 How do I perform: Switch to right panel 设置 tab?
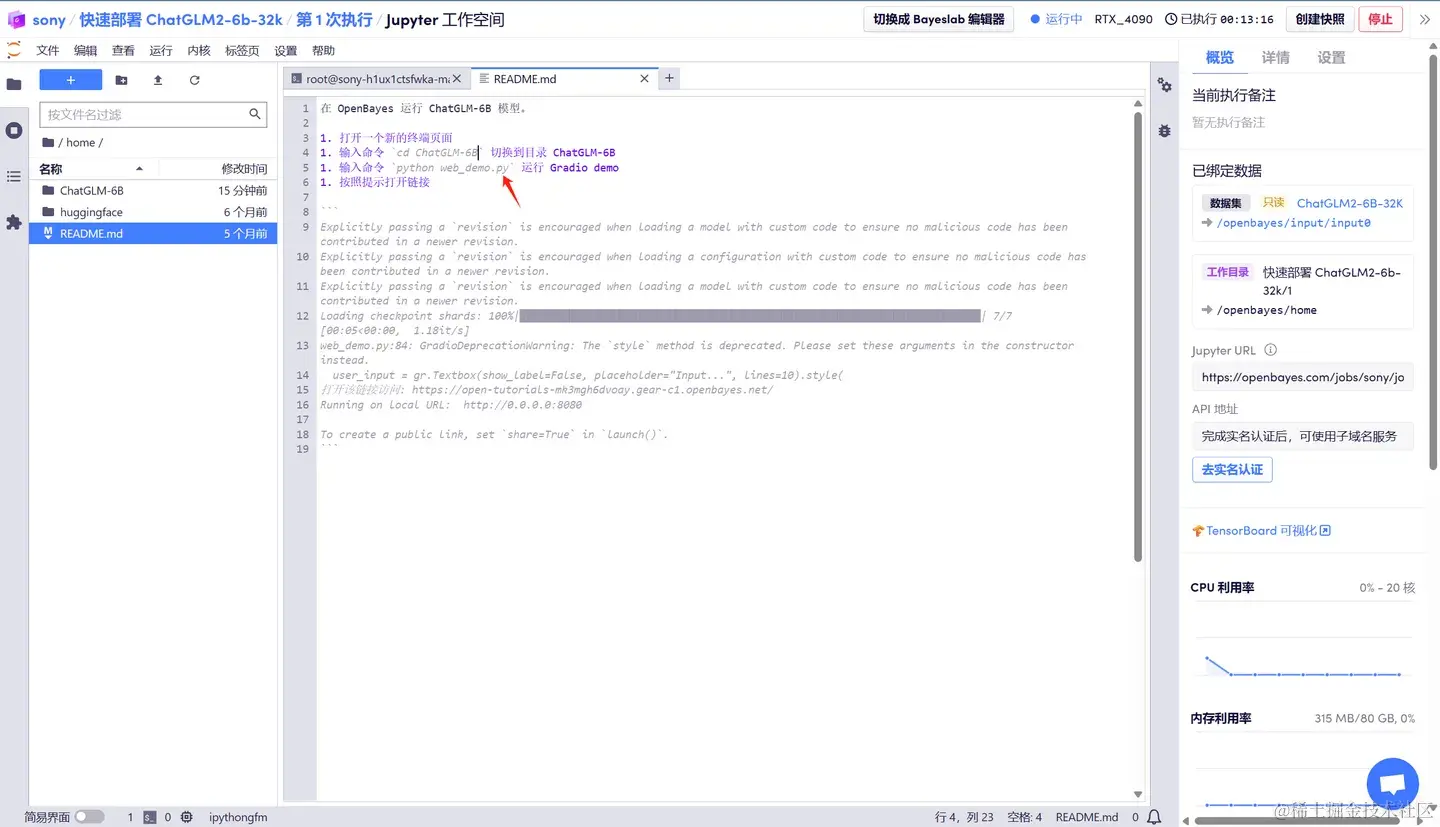[1331, 58]
